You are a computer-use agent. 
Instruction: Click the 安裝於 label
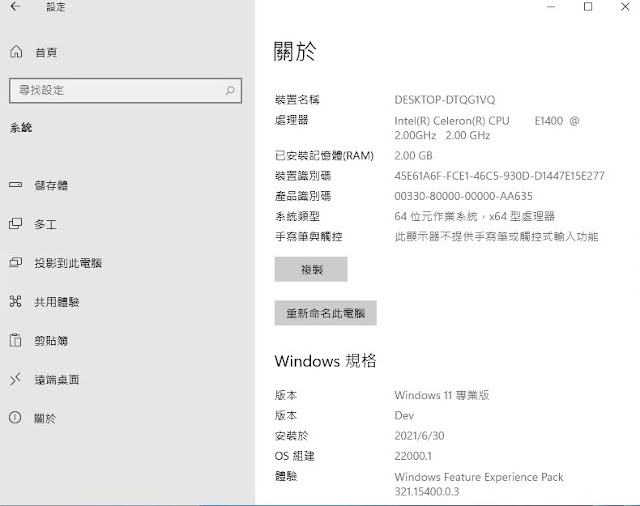(x=291, y=436)
